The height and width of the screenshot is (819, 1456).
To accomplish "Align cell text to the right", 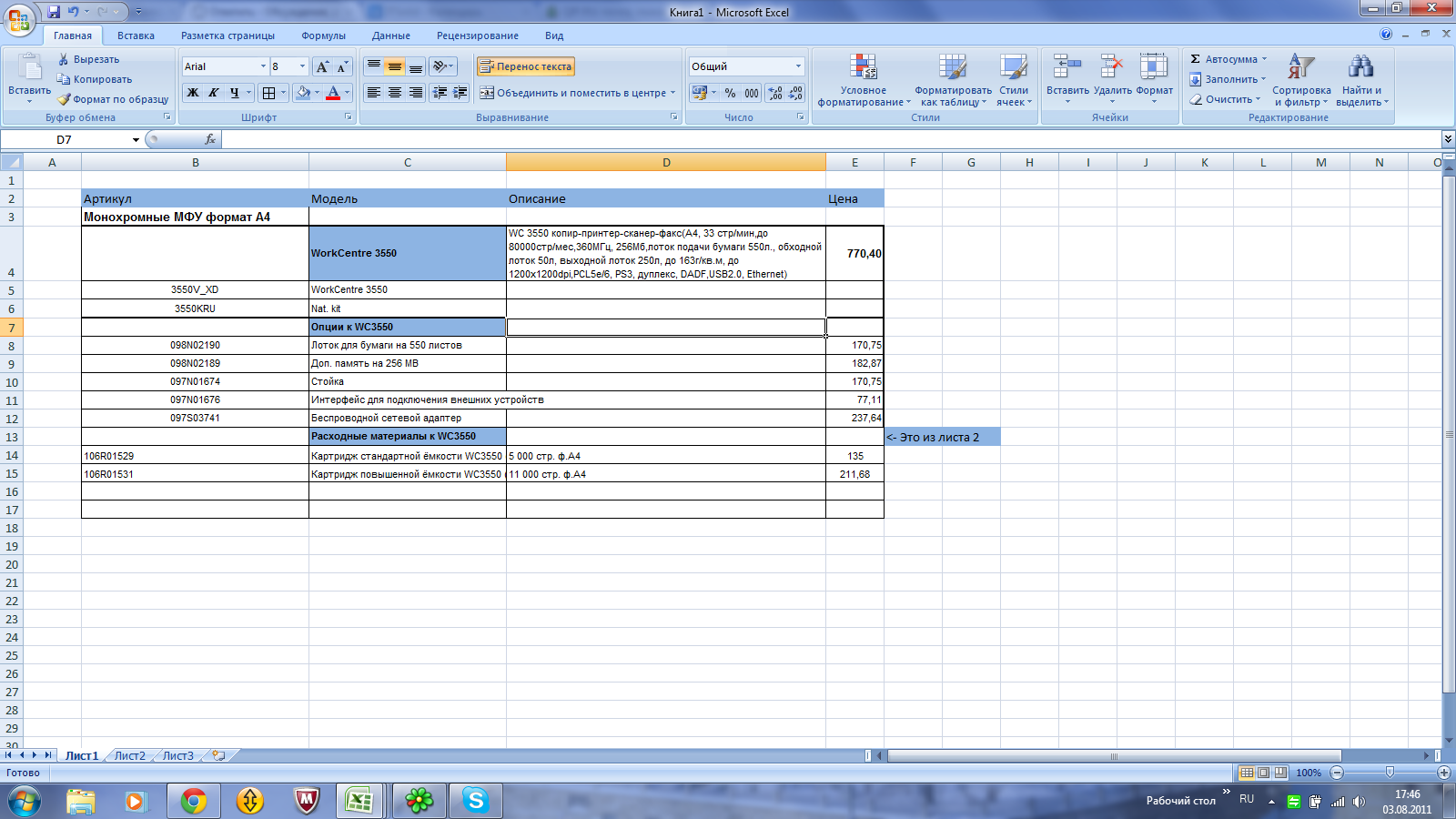I will point(416,93).
